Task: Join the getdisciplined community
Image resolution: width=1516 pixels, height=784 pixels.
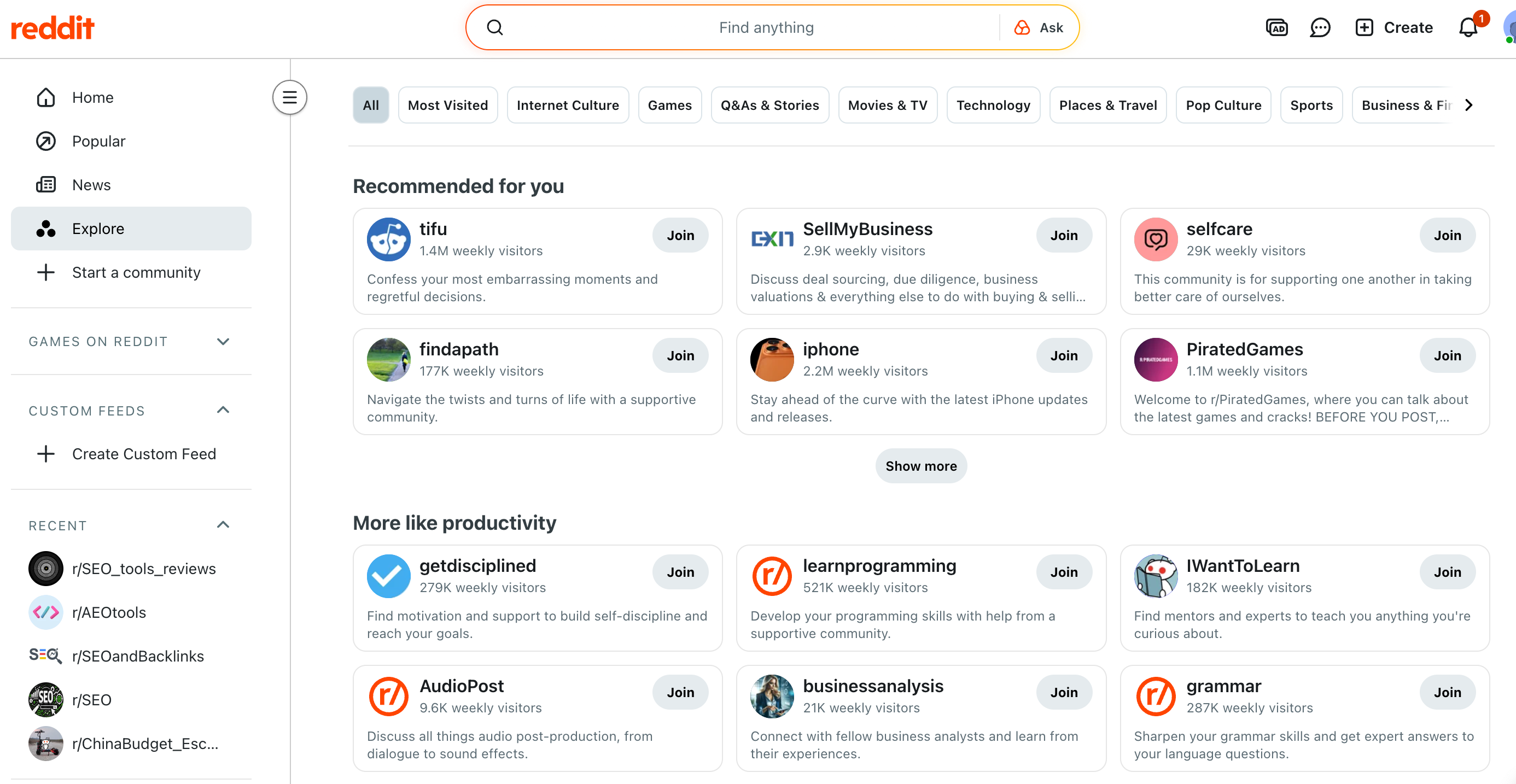Action: (680, 572)
